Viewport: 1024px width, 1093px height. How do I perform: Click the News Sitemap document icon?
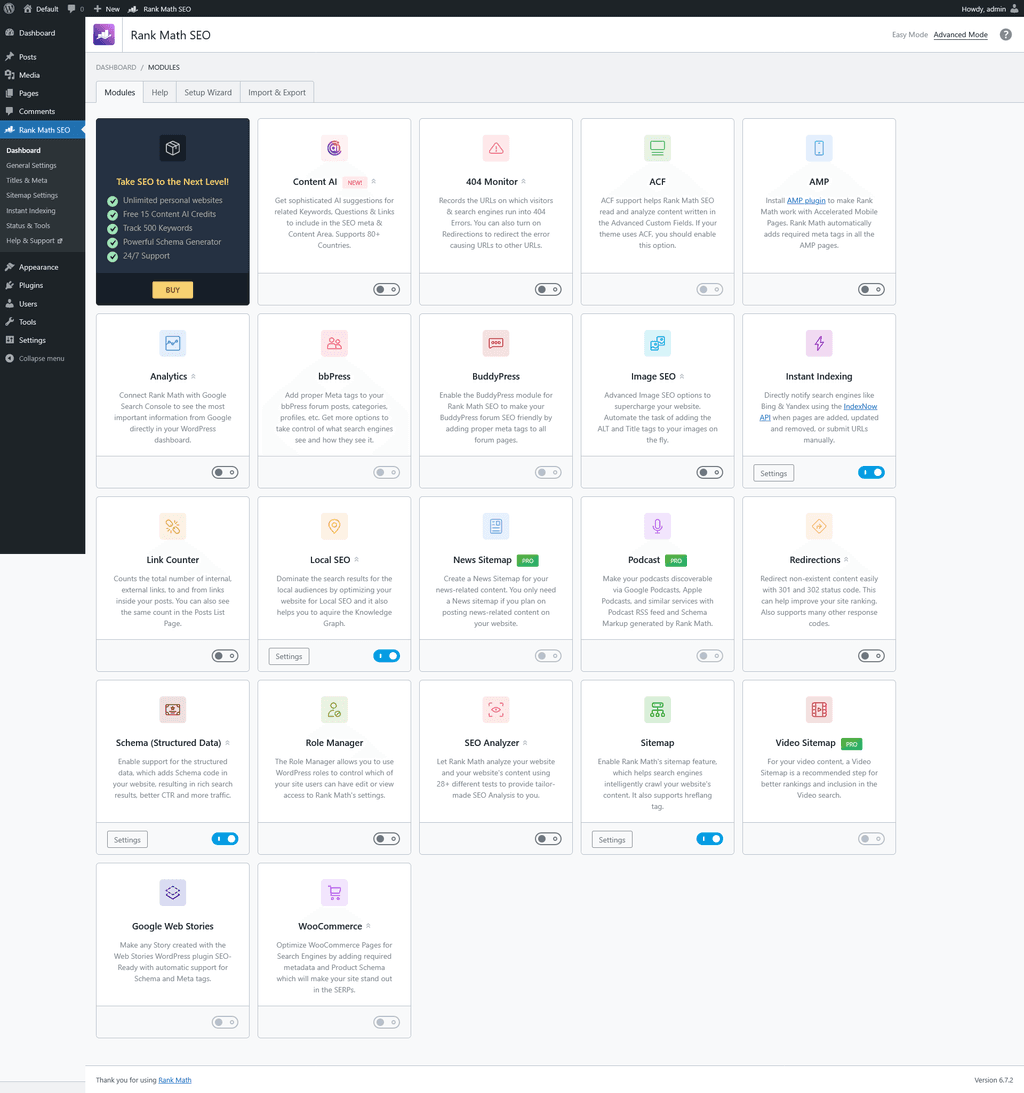tap(496, 526)
